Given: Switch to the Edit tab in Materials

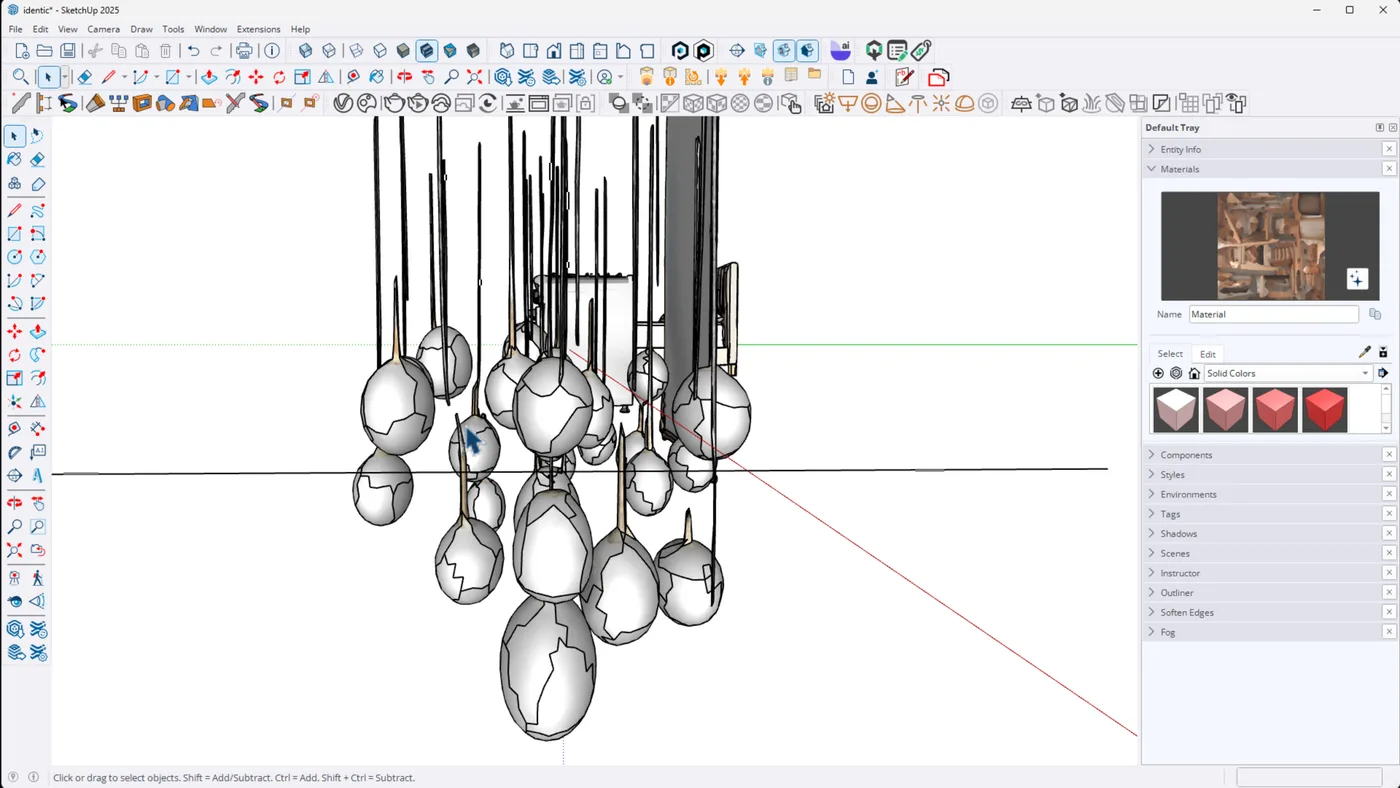Looking at the screenshot, I should [x=1207, y=354].
